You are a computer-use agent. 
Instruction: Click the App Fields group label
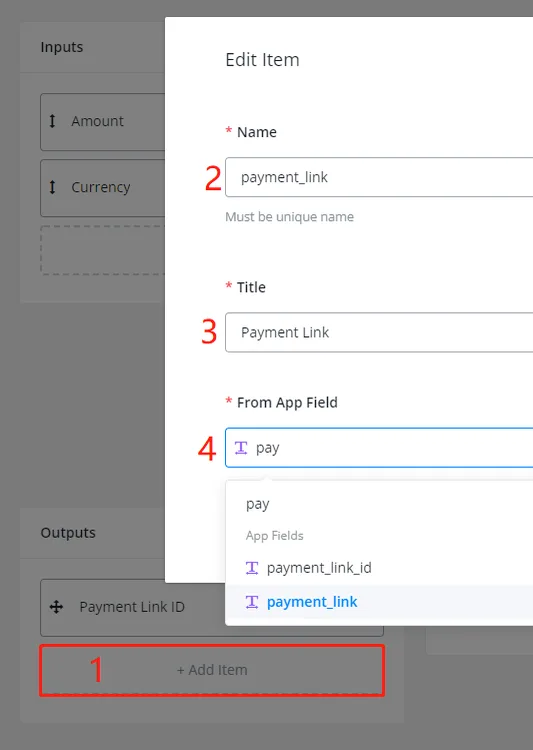coord(275,536)
